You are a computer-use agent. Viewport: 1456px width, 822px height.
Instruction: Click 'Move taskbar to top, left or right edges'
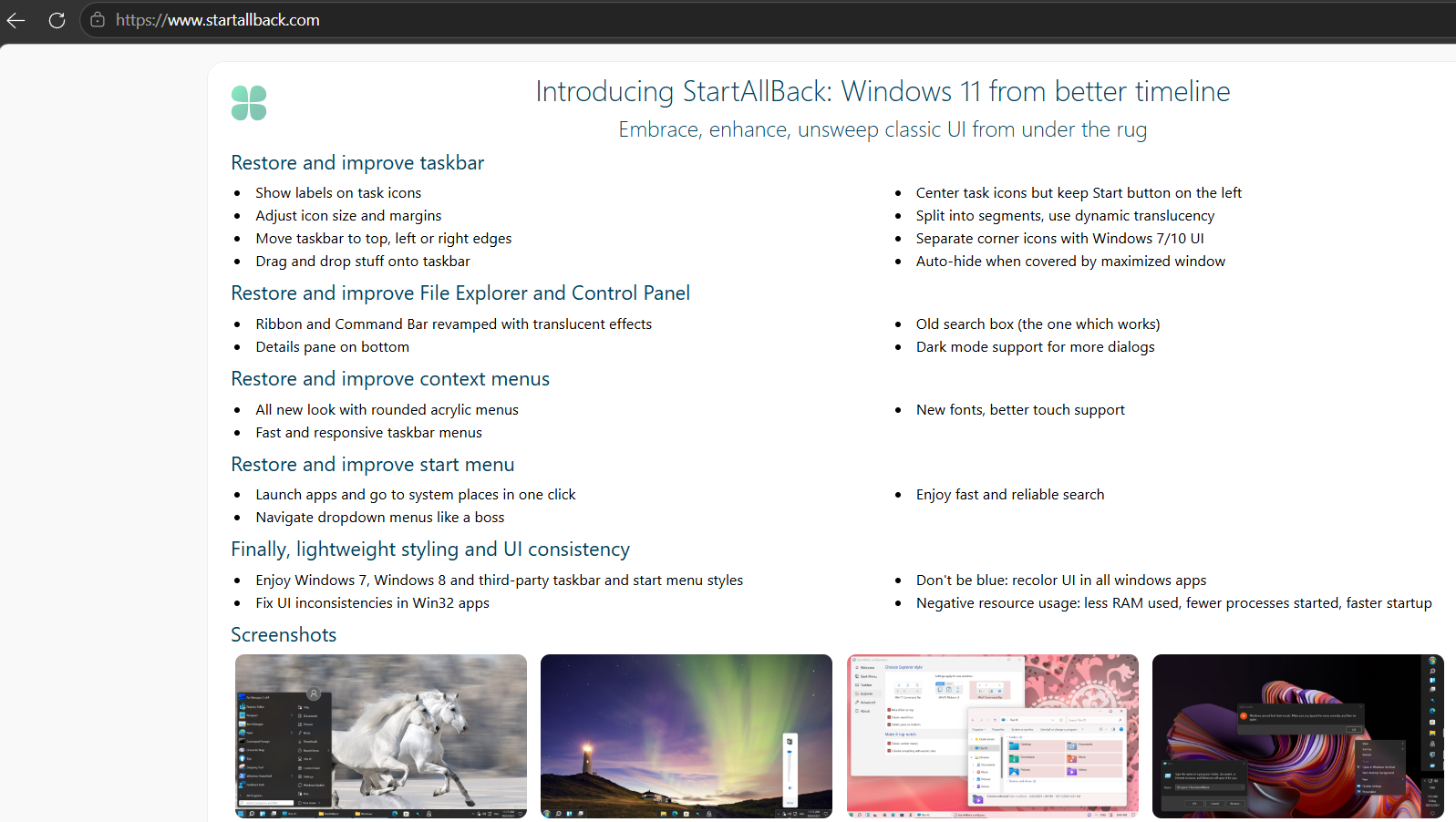pos(384,239)
